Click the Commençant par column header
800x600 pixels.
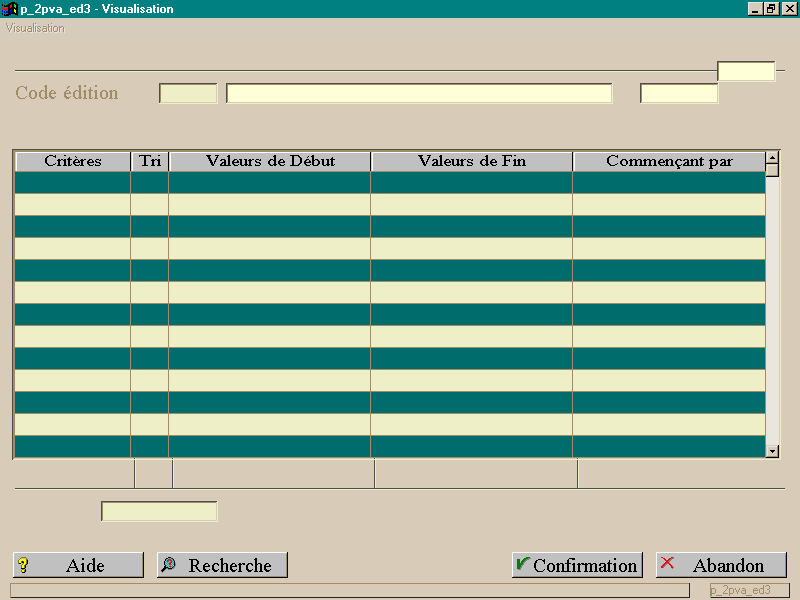(x=669, y=161)
